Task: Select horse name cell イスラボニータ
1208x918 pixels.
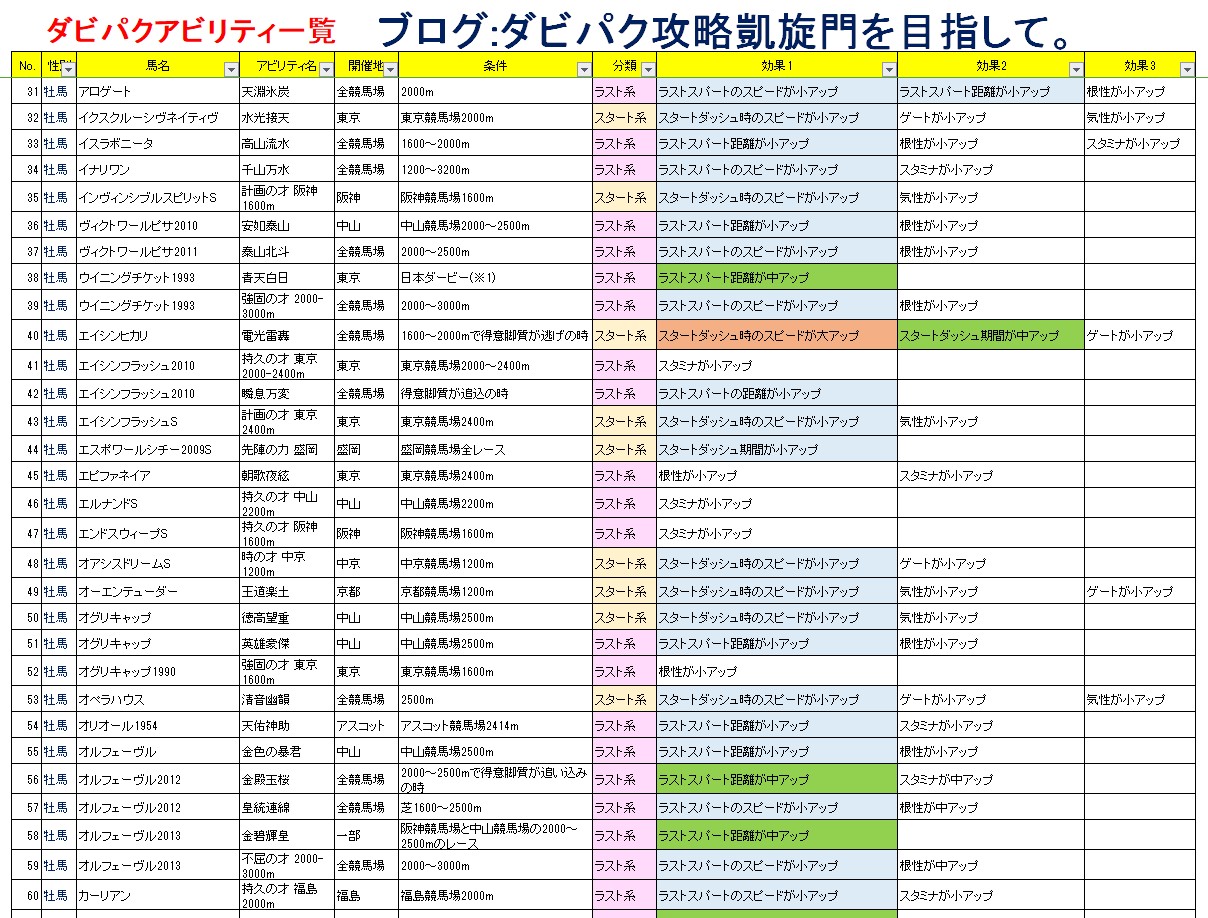Action: [158, 143]
